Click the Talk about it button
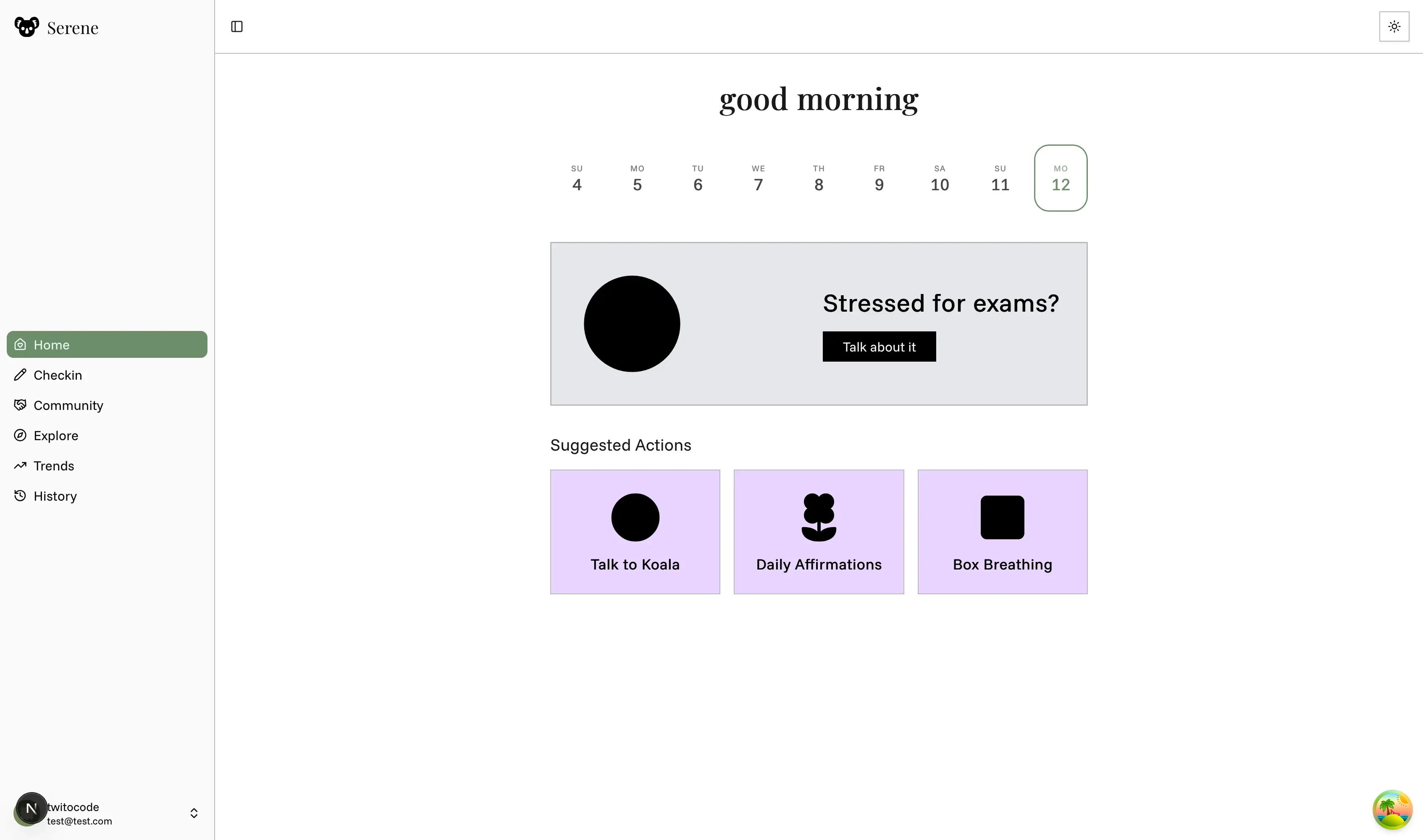 [879, 346]
